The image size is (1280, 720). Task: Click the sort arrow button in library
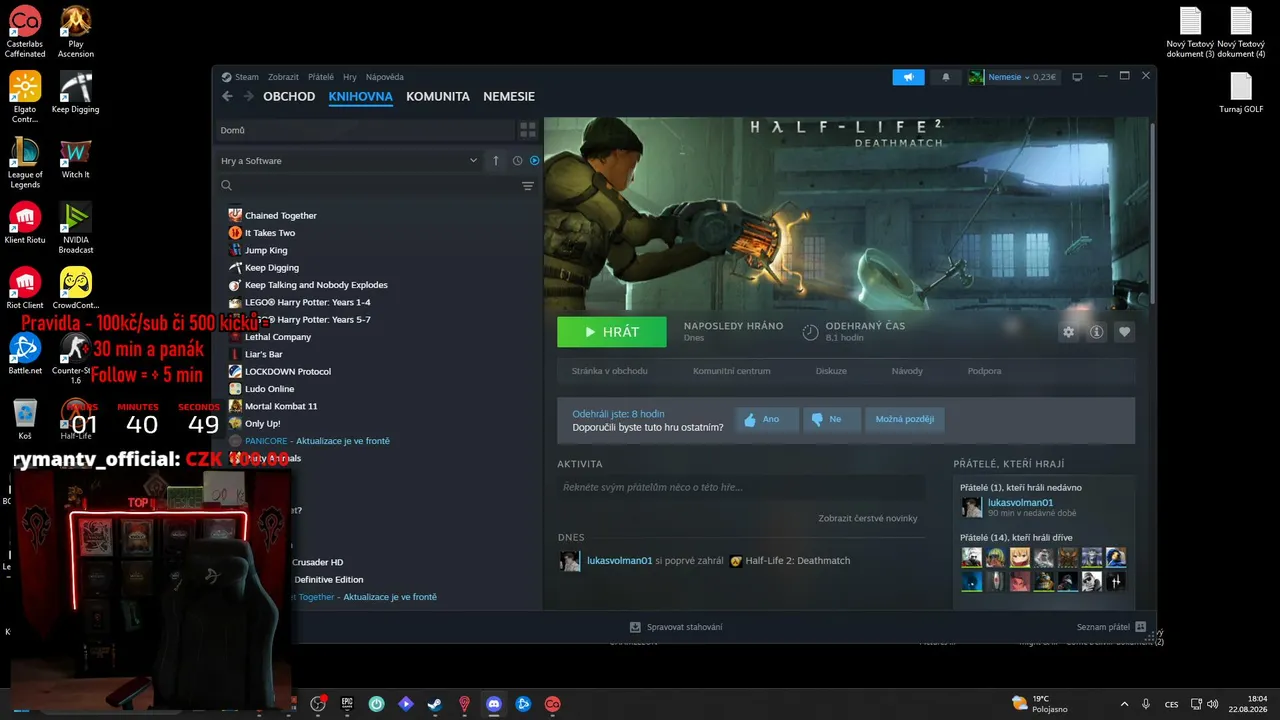point(496,161)
